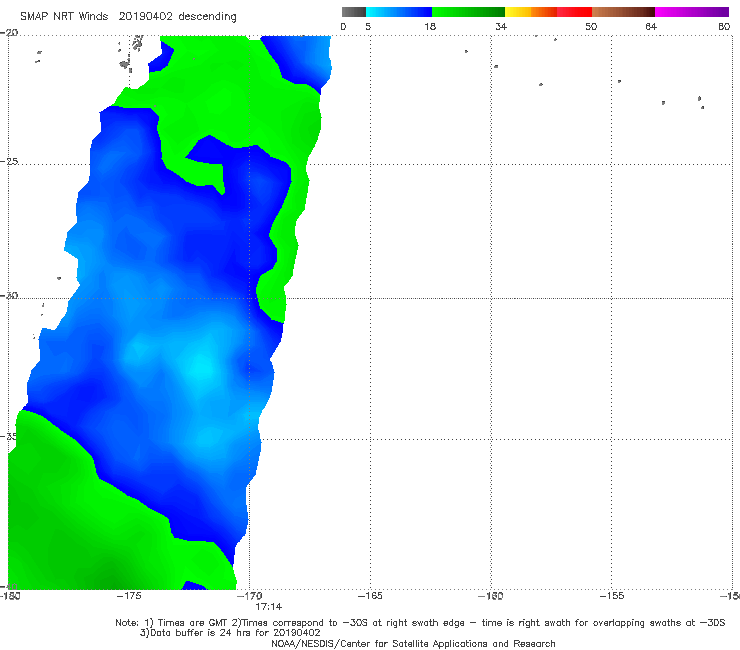Screen dimensions: 740x650
Task: Click the color bar label '5'
Action: click(x=368, y=27)
